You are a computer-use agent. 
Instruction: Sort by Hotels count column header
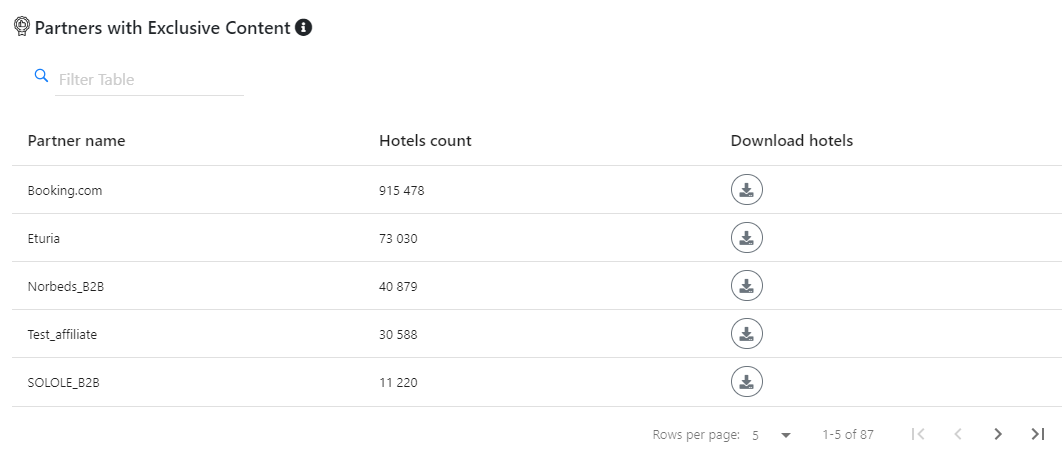click(425, 141)
